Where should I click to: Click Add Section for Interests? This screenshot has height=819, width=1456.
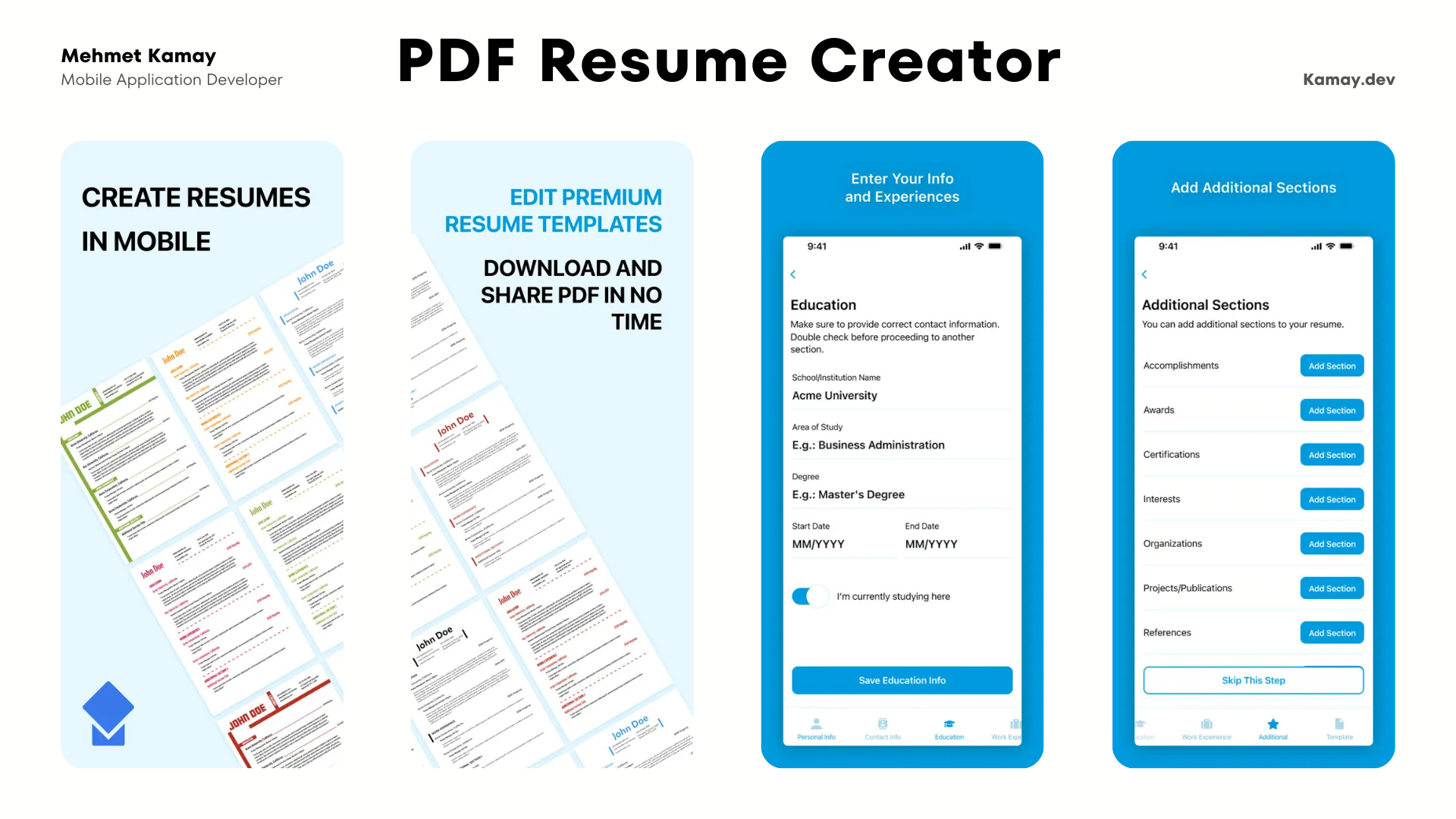pyautogui.click(x=1330, y=499)
